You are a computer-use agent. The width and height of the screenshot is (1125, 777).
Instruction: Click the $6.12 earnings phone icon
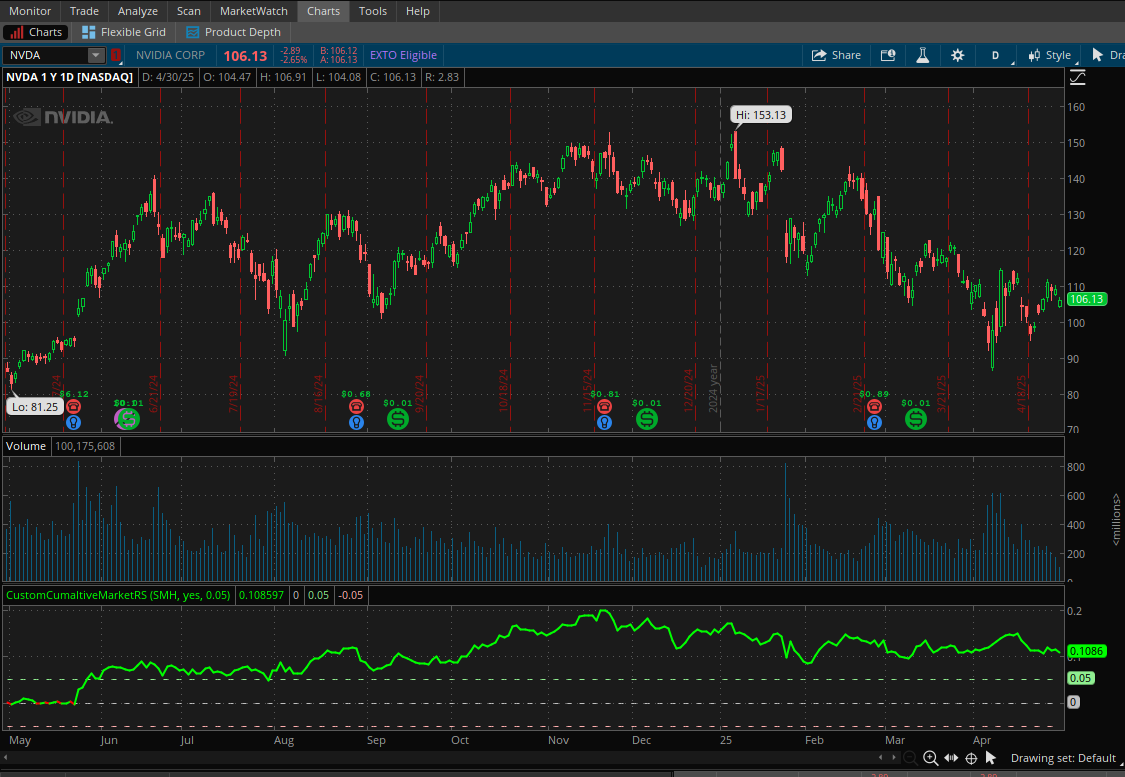point(73,407)
